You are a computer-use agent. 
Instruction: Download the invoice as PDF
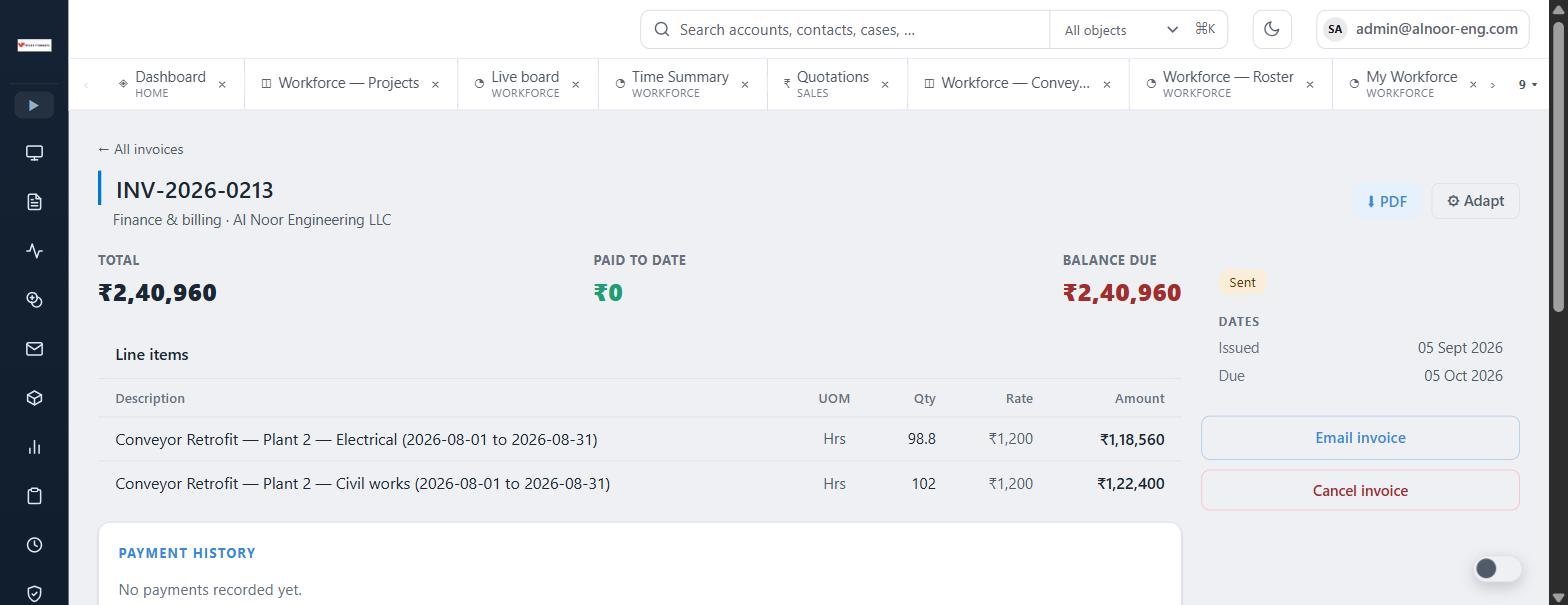pyautogui.click(x=1386, y=201)
